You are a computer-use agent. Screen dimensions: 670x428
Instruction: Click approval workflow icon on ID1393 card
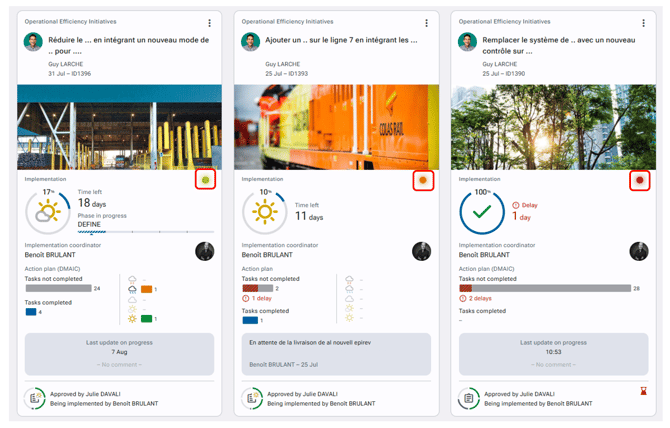coord(252,398)
